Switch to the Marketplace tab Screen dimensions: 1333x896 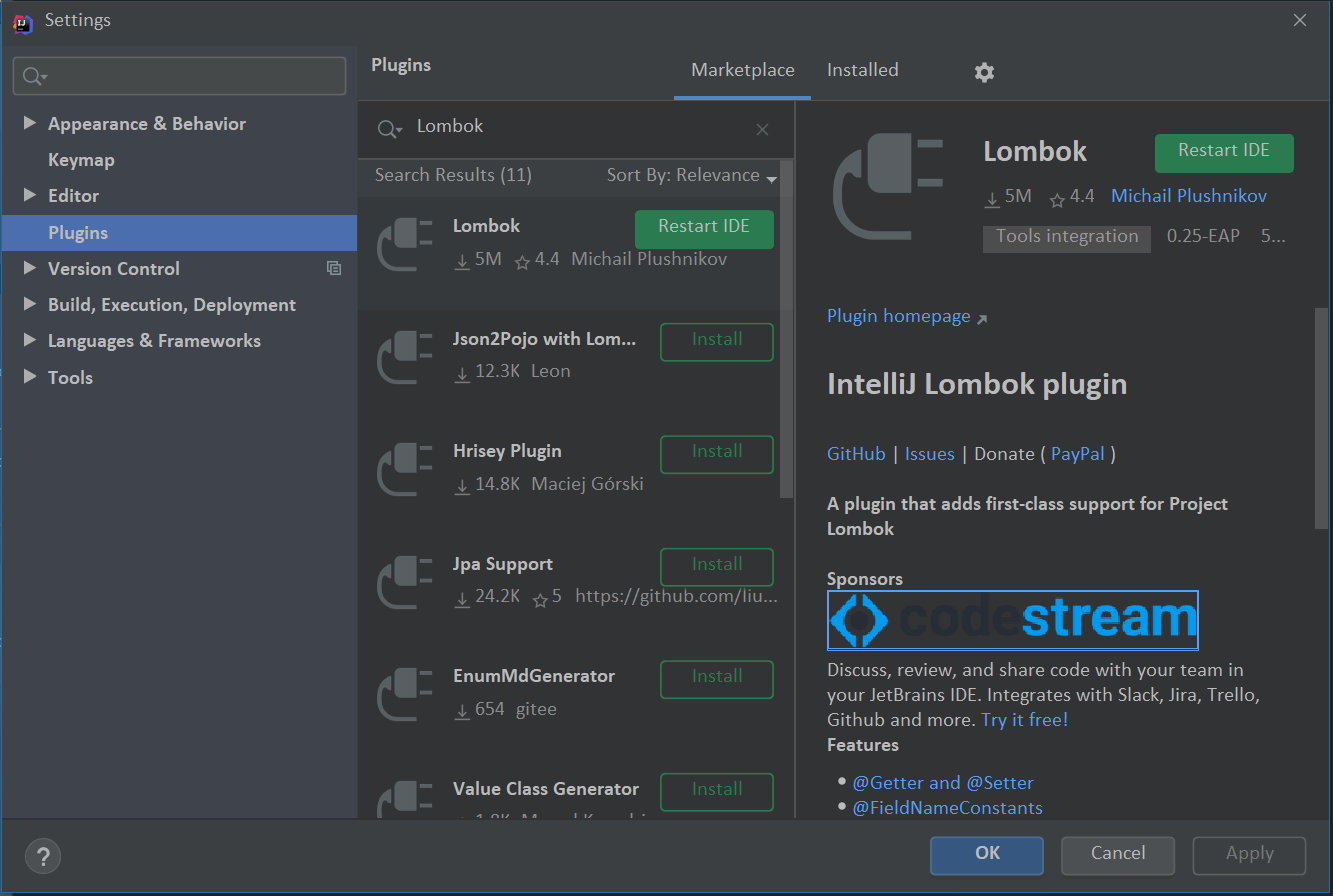point(743,70)
